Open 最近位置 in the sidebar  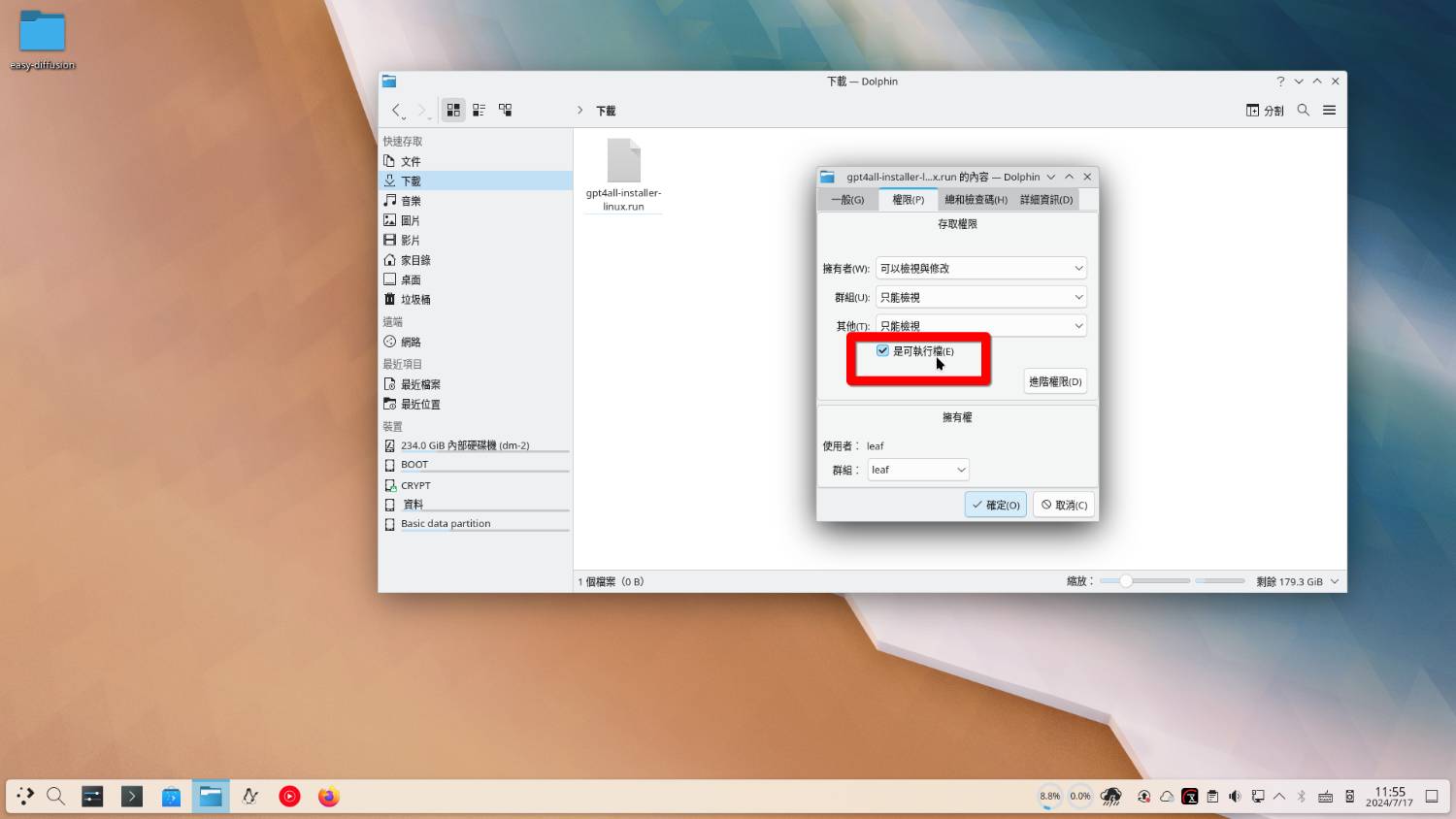click(475, 404)
